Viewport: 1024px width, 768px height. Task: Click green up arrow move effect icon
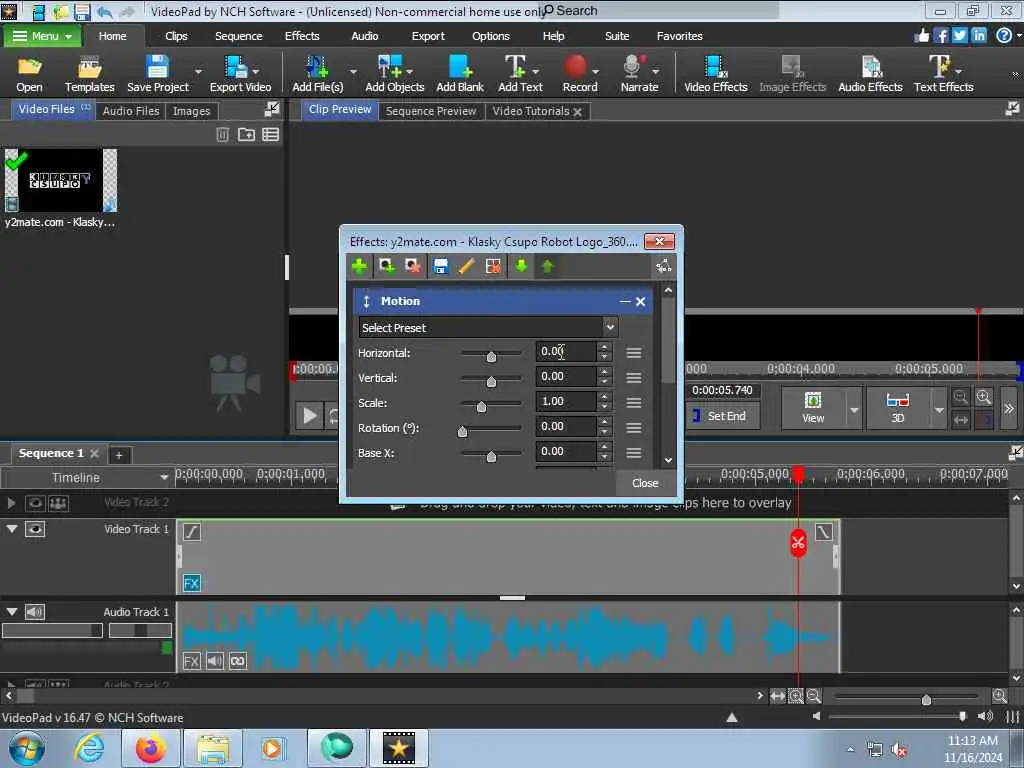(x=547, y=266)
